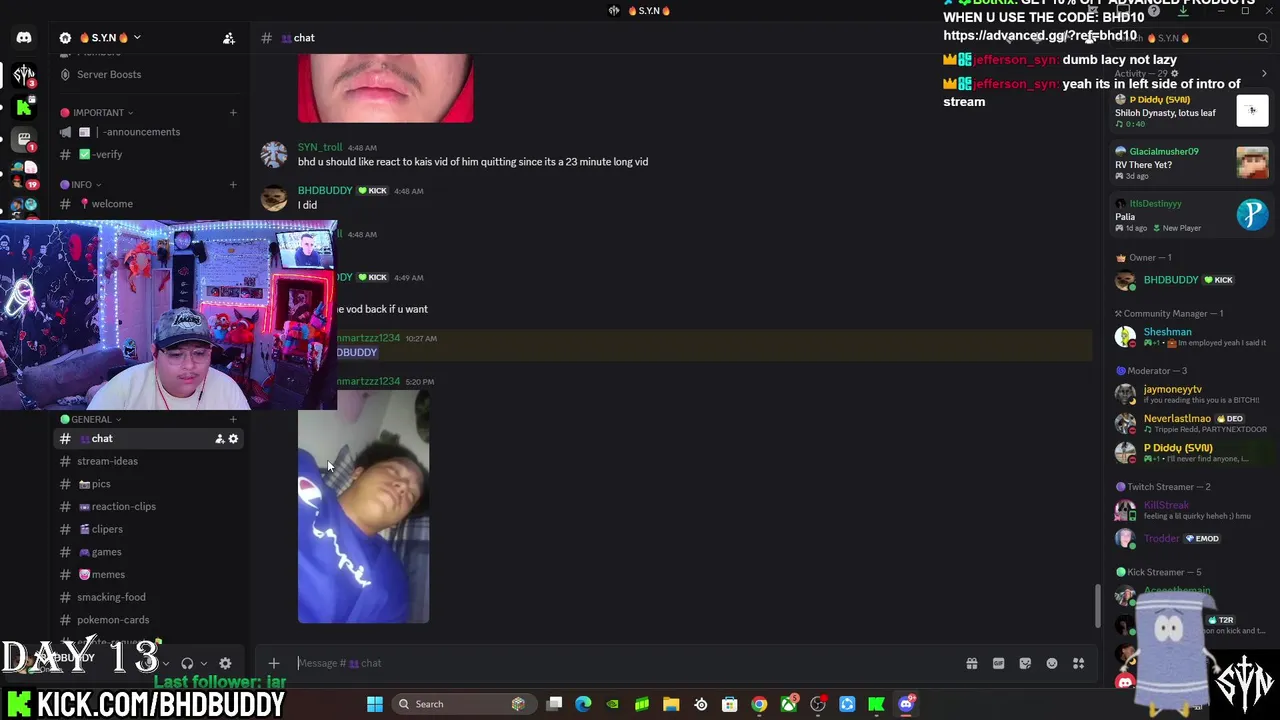Viewport: 1280px width, 720px height.
Task: Edit chat channel settings gear
Action: click(x=234, y=439)
